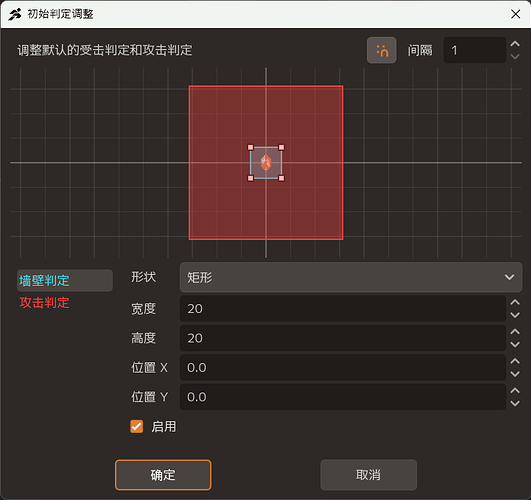Click the 宽度 input field
The image size is (531, 500).
coord(343,309)
